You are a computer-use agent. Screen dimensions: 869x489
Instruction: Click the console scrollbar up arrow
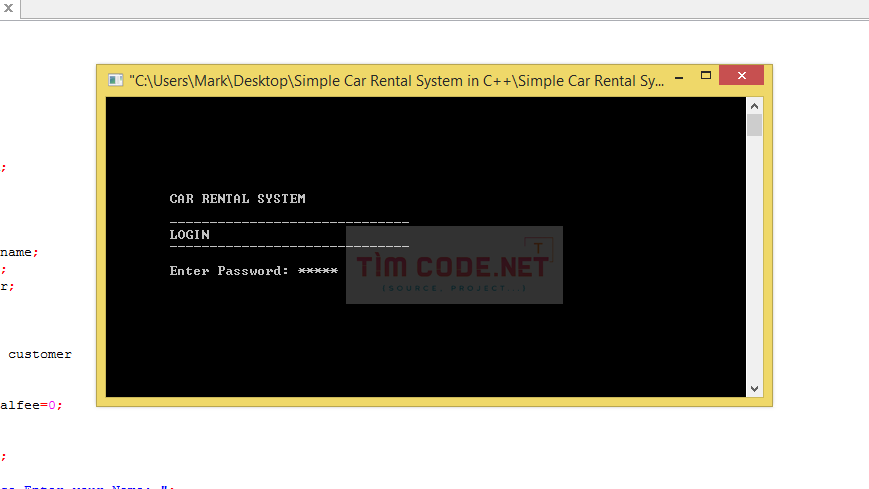(x=754, y=106)
